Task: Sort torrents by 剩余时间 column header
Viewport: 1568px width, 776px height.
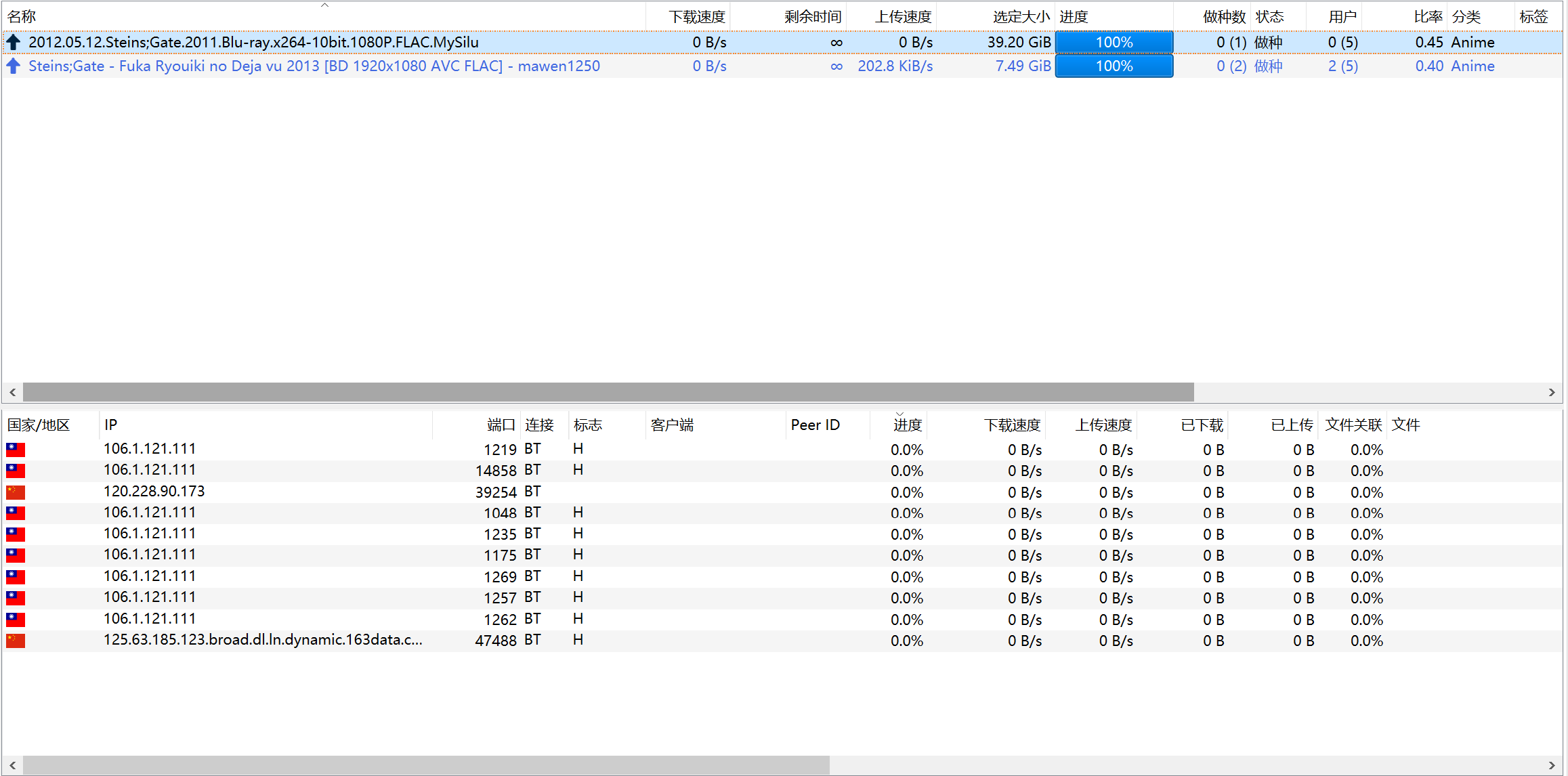Action: click(788, 17)
